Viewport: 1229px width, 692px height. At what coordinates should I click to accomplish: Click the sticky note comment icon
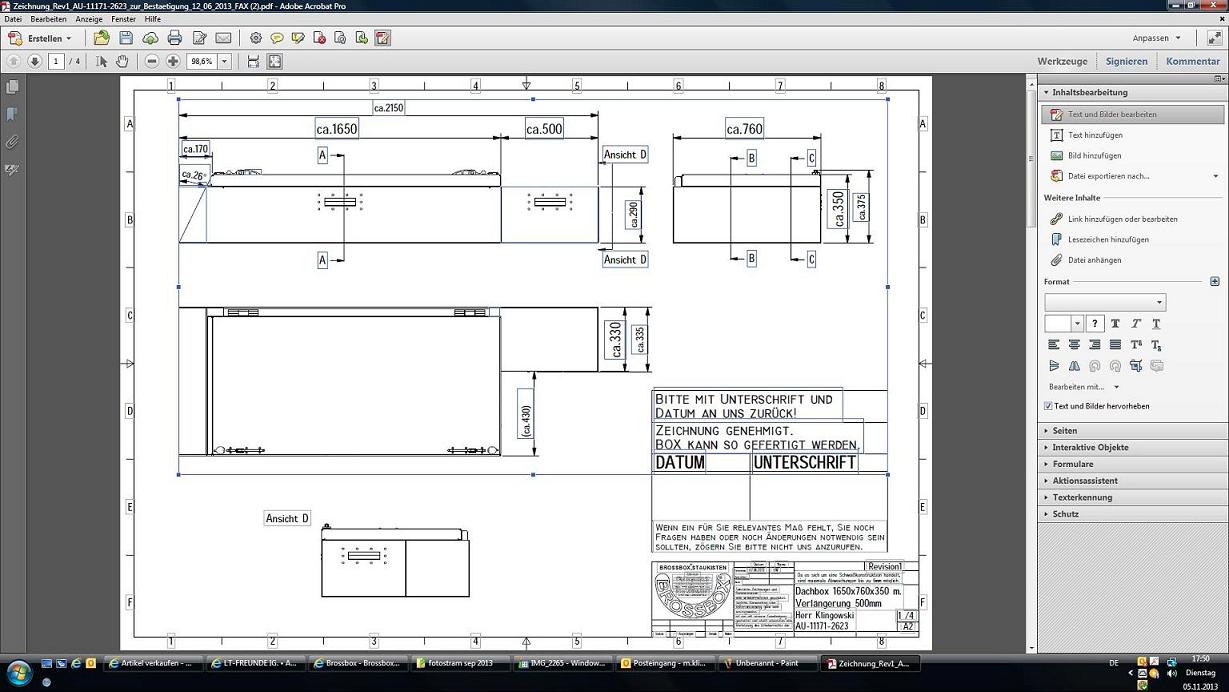point(277,38)
